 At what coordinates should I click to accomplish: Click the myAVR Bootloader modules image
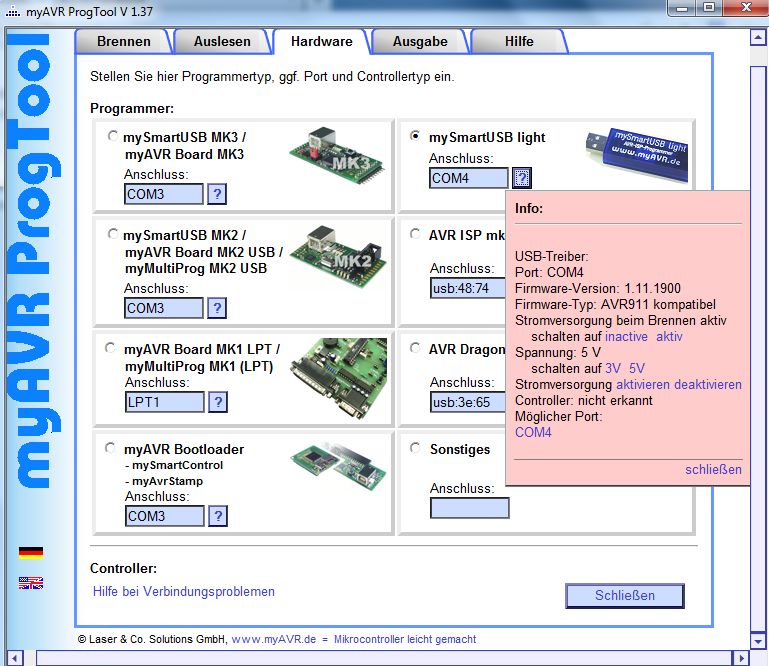coord(338,467)
